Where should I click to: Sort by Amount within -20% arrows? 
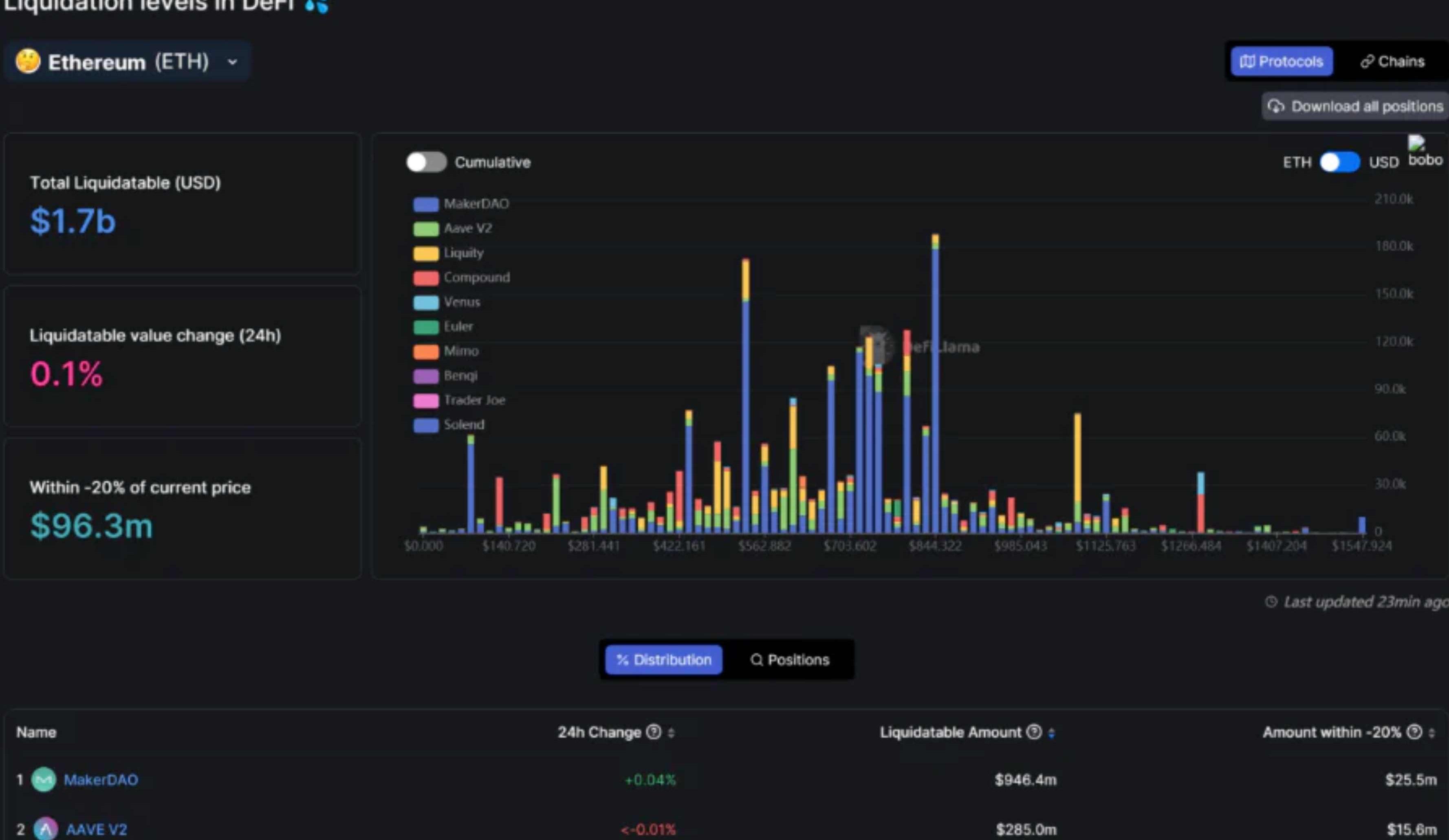click(x=1431, y=733)
